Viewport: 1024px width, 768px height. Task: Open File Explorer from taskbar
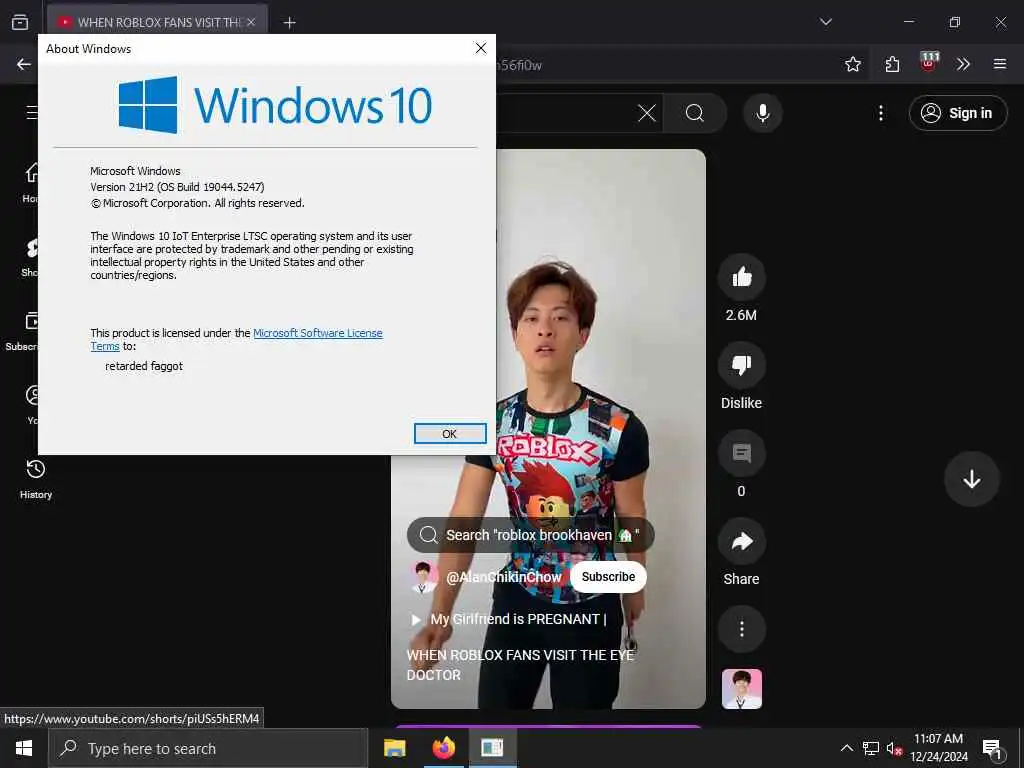[x=394, y=748]
